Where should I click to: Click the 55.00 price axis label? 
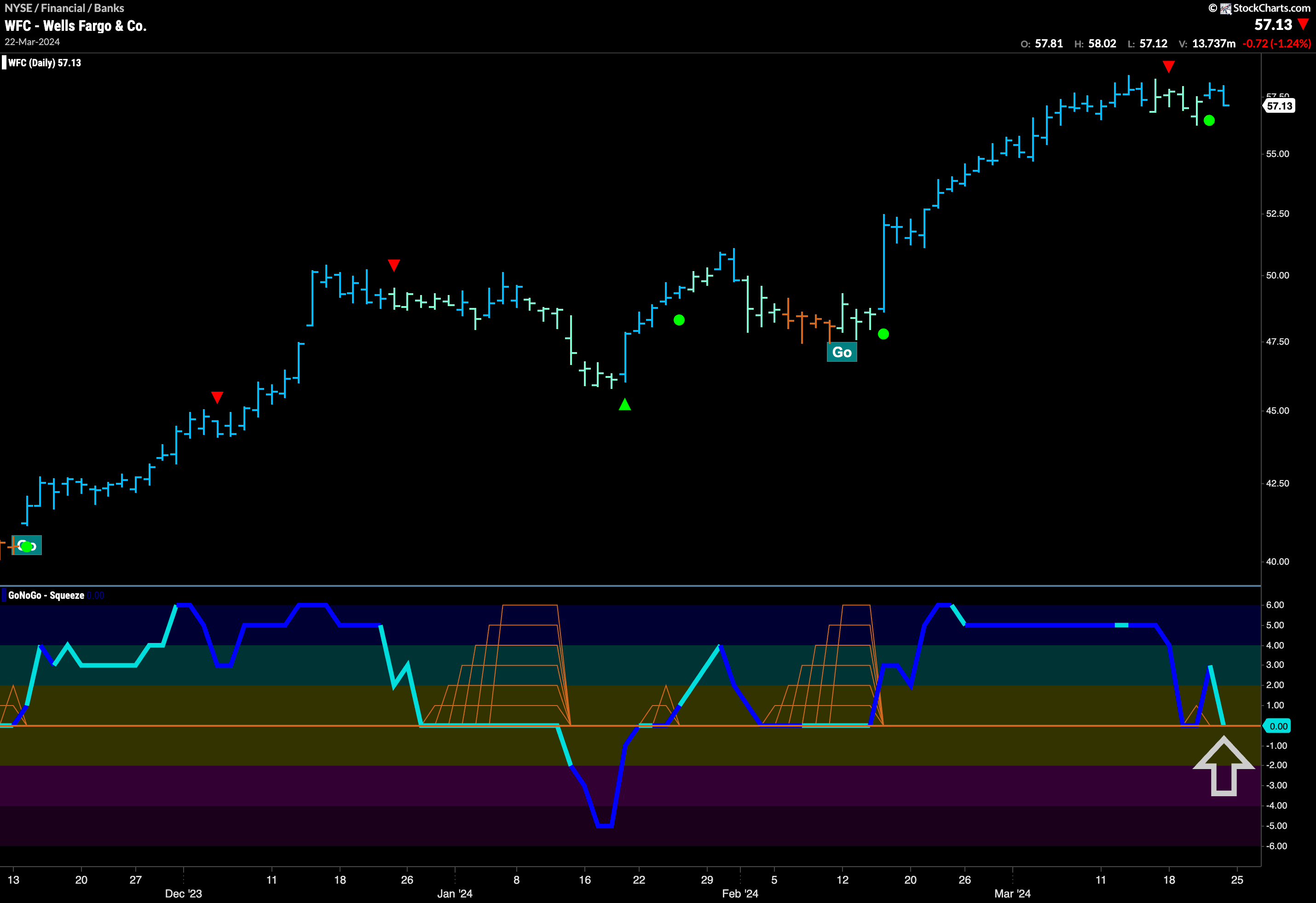1277,154
